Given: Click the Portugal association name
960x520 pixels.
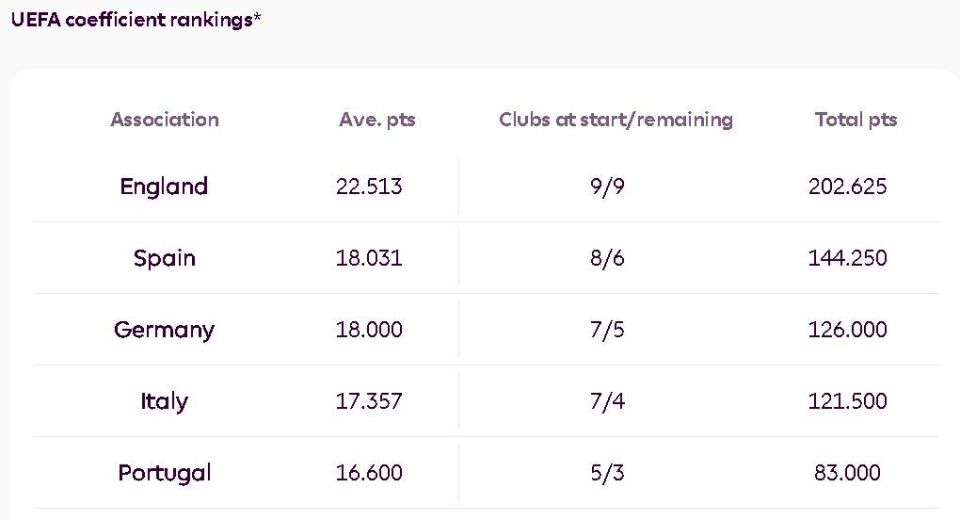Looking at the screenshot, I should [164, 473].
